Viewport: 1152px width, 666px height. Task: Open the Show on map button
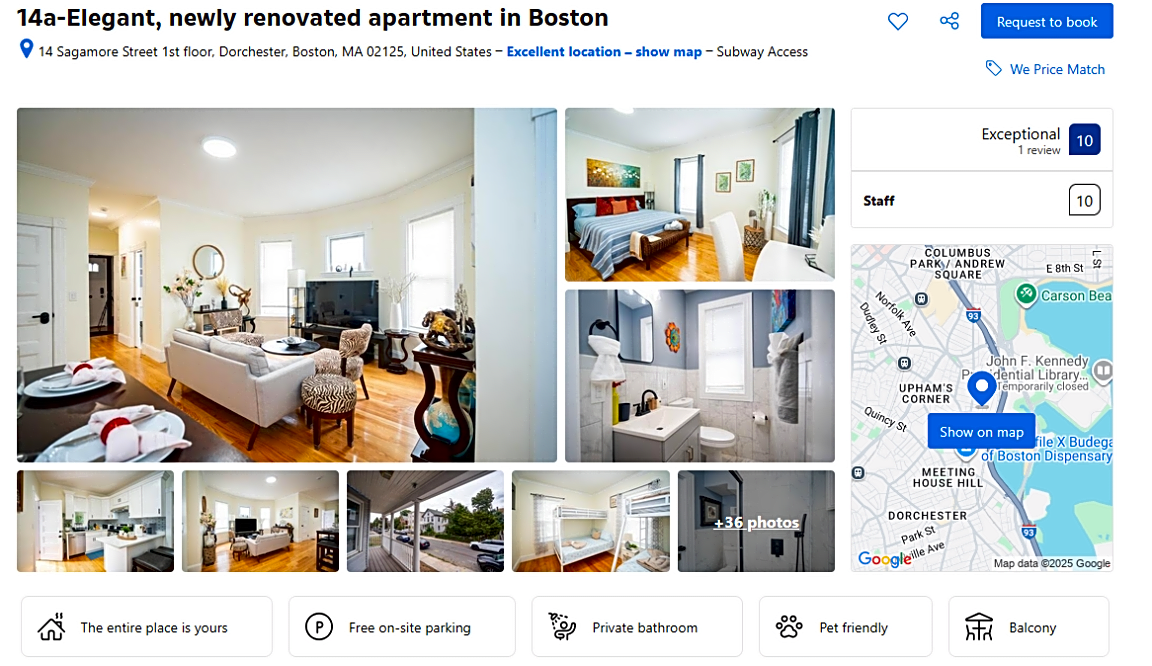tap(982, 432)
